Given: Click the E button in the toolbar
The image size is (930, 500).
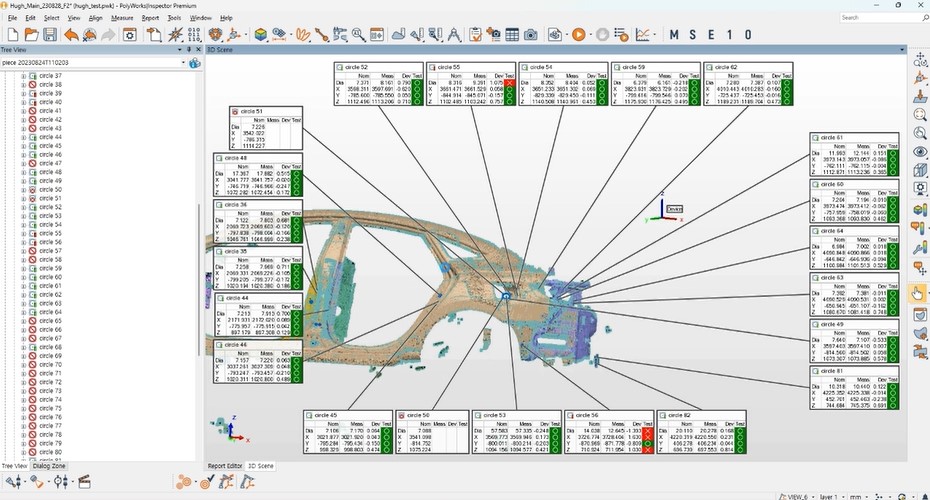Looking at the screenshot, I should (x=711, y=35).
